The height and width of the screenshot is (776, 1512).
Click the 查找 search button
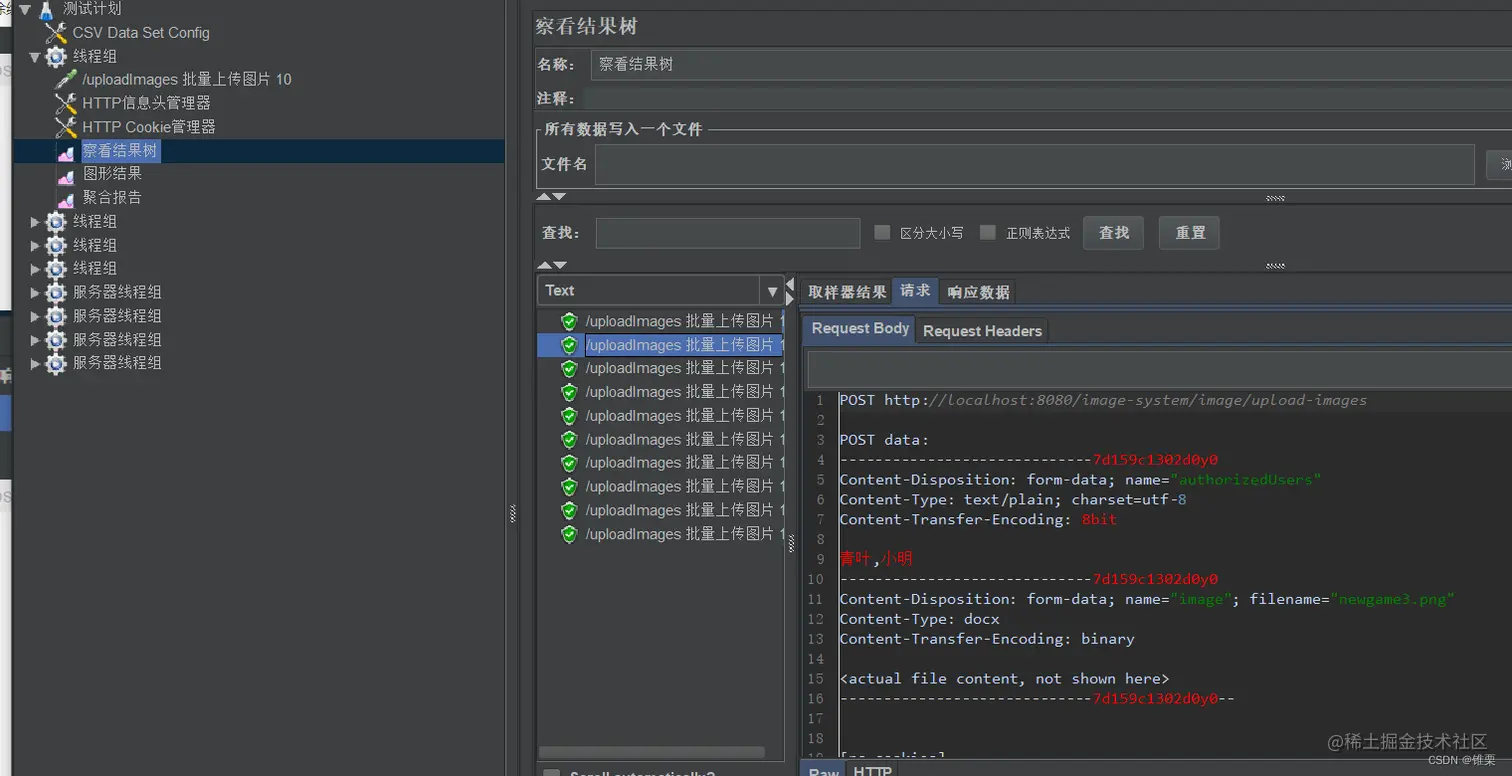tap(1114, 233)
